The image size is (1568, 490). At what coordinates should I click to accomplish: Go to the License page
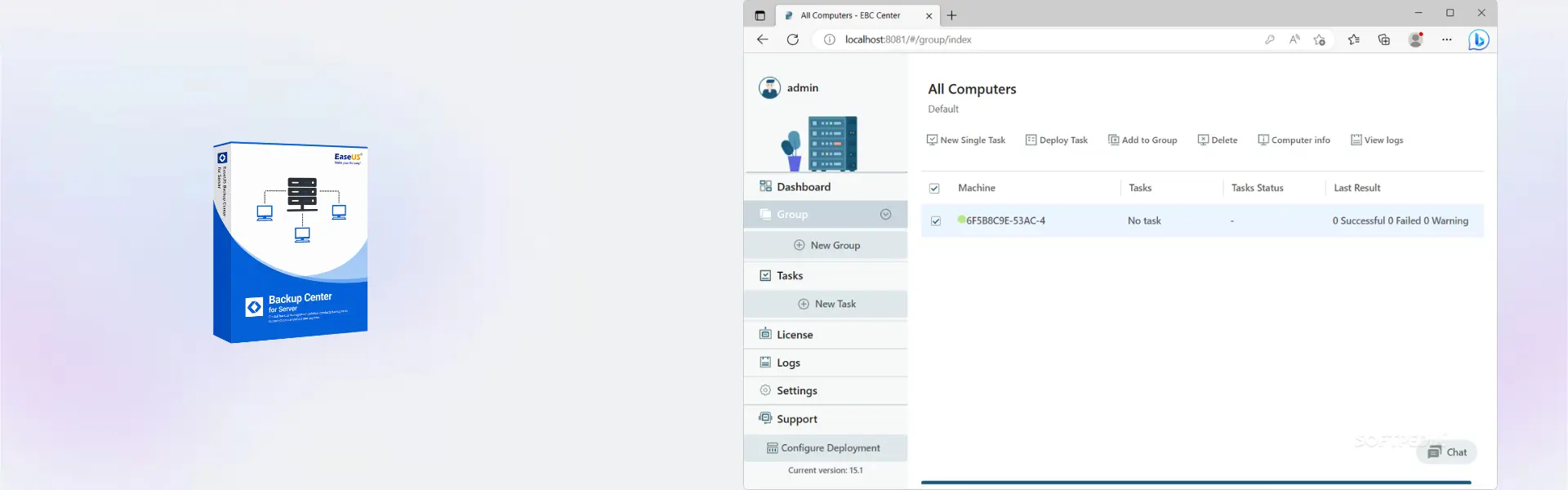tap(826, 334)
